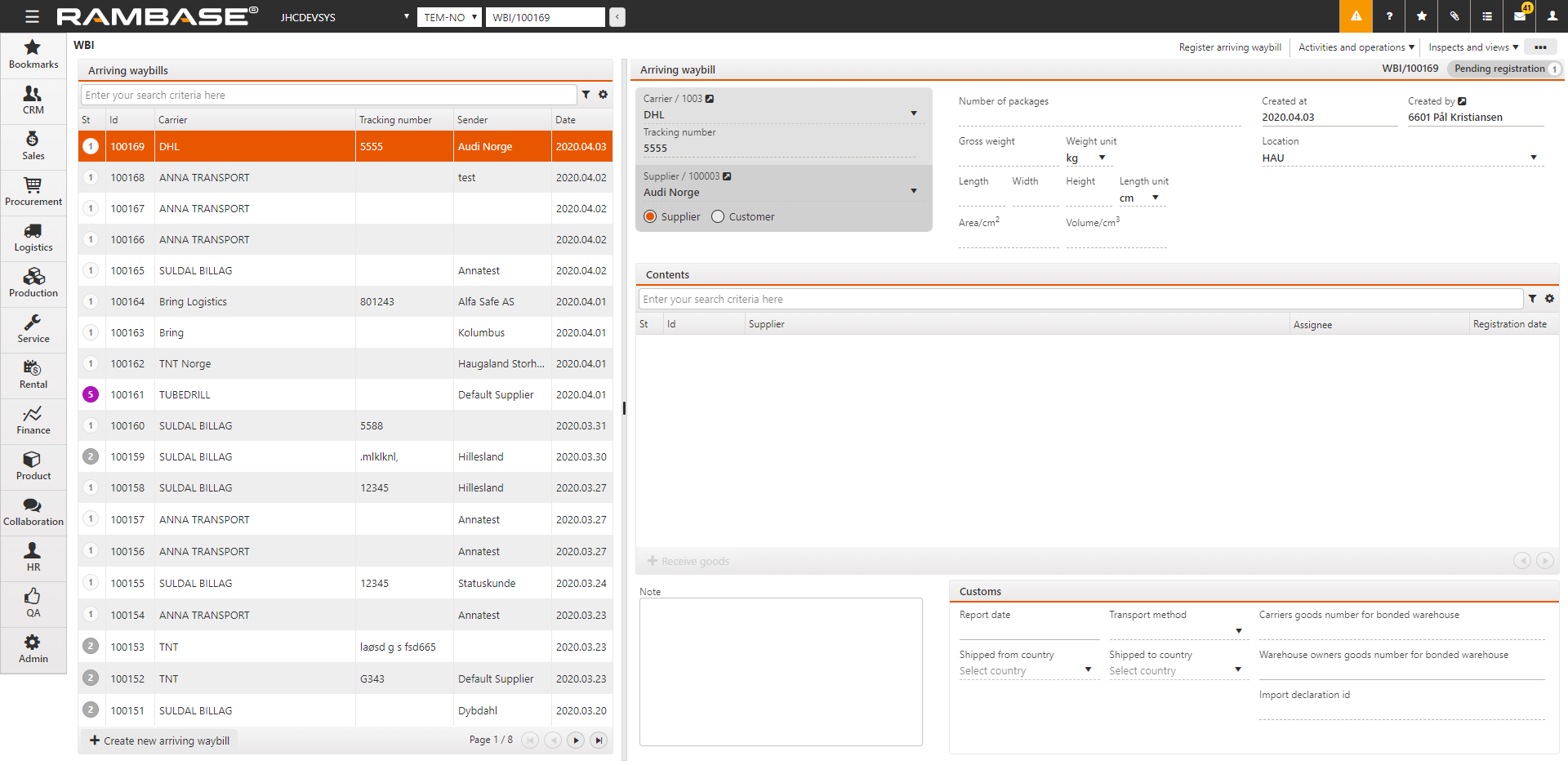Open the Weight unit kg dropdown
The width and height of the screenshot is (1568, 765).
pyautogui.click(x=1102, y=158)
